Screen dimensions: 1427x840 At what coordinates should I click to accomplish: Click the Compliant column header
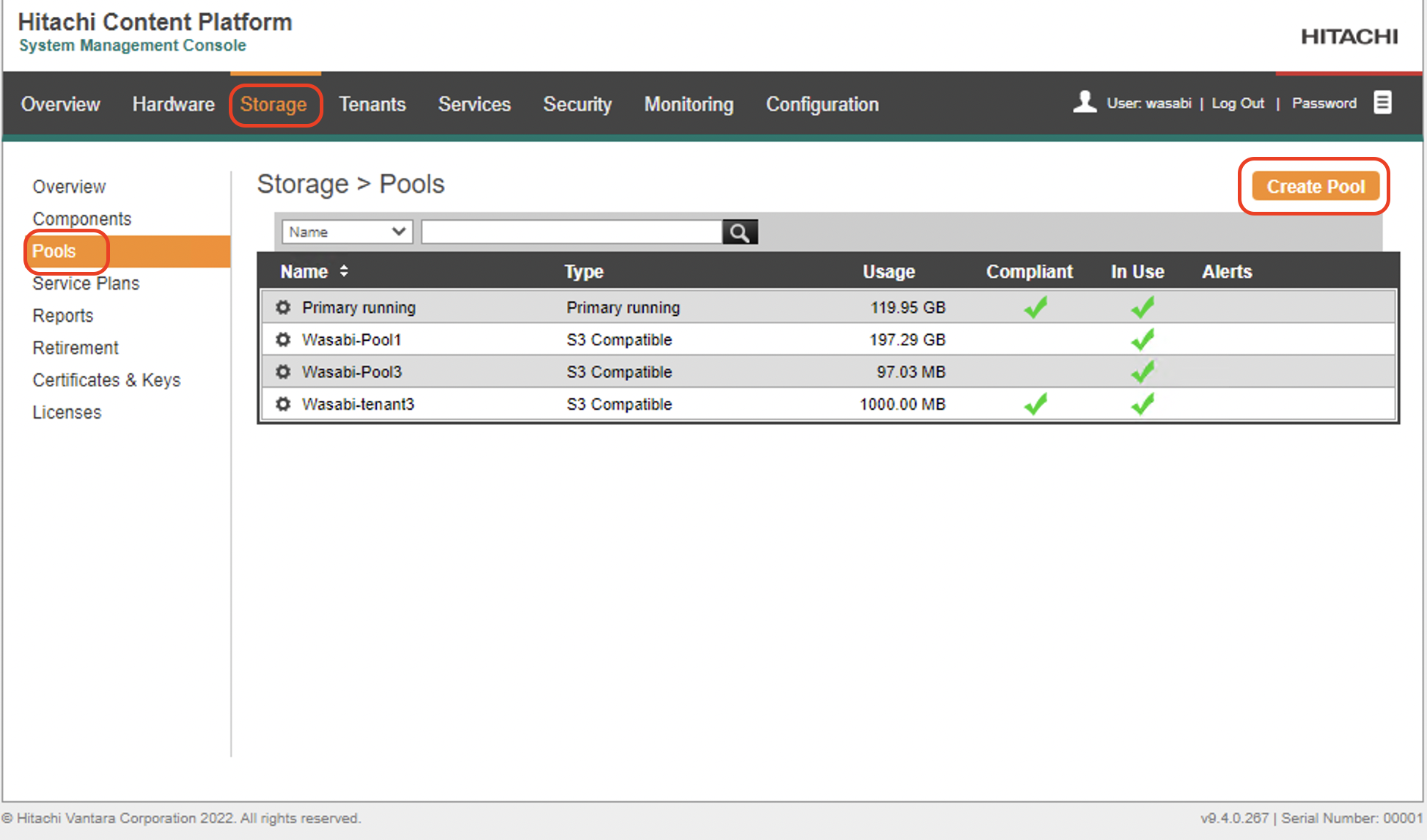pos(1030,272)
